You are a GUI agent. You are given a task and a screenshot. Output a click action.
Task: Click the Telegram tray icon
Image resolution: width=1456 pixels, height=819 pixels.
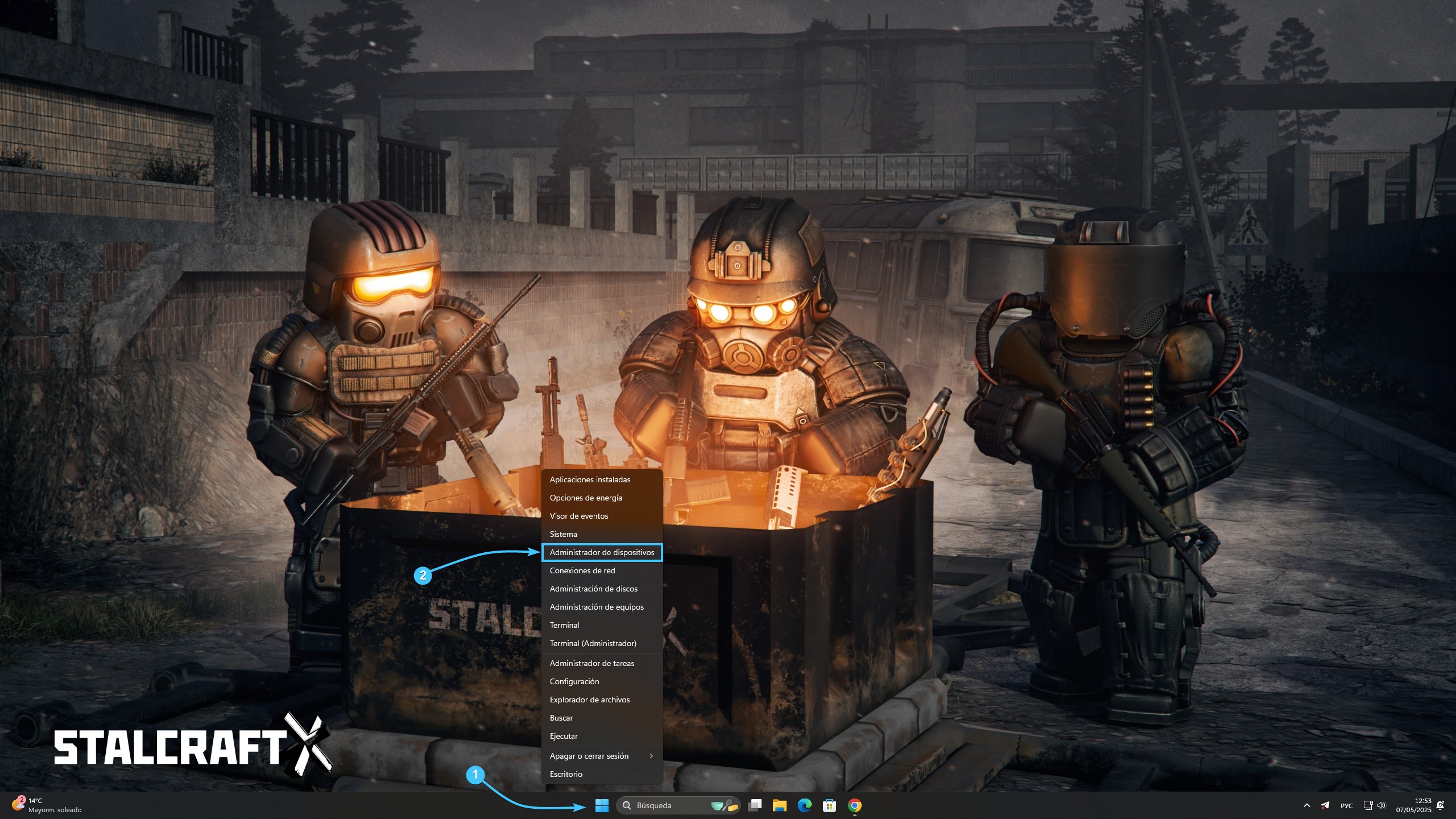click(x=1325, y=805)
